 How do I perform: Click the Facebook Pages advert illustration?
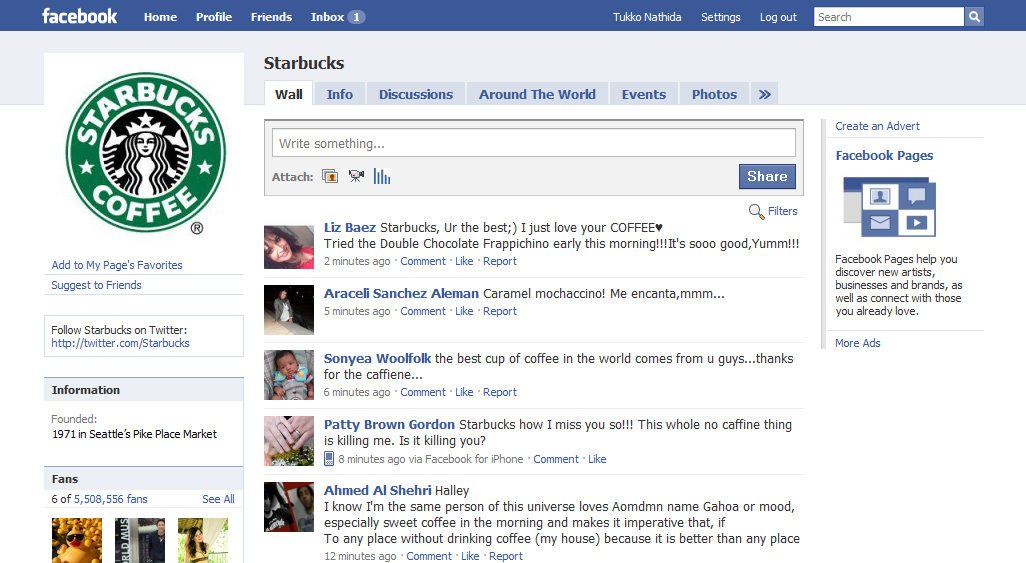pyautogui.click(x=889, y=207)
